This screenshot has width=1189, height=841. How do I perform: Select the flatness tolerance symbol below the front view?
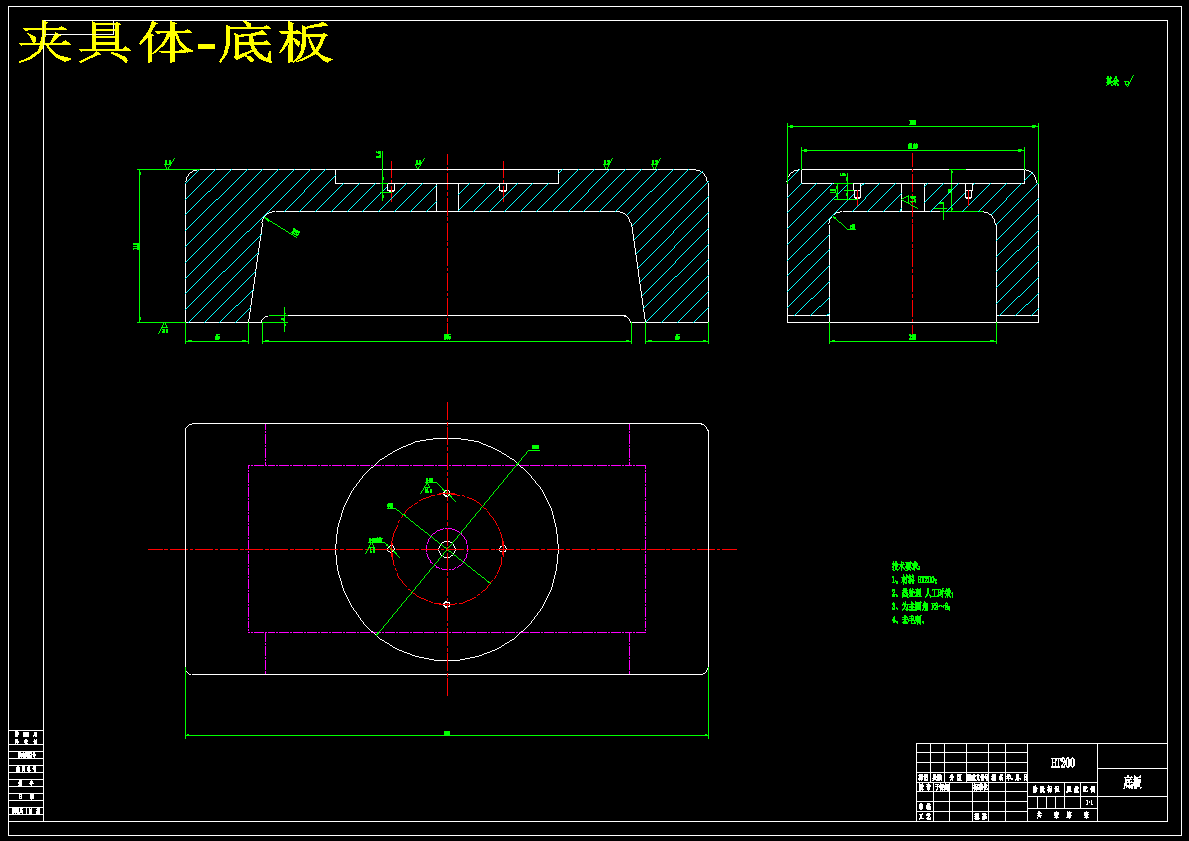164,328
